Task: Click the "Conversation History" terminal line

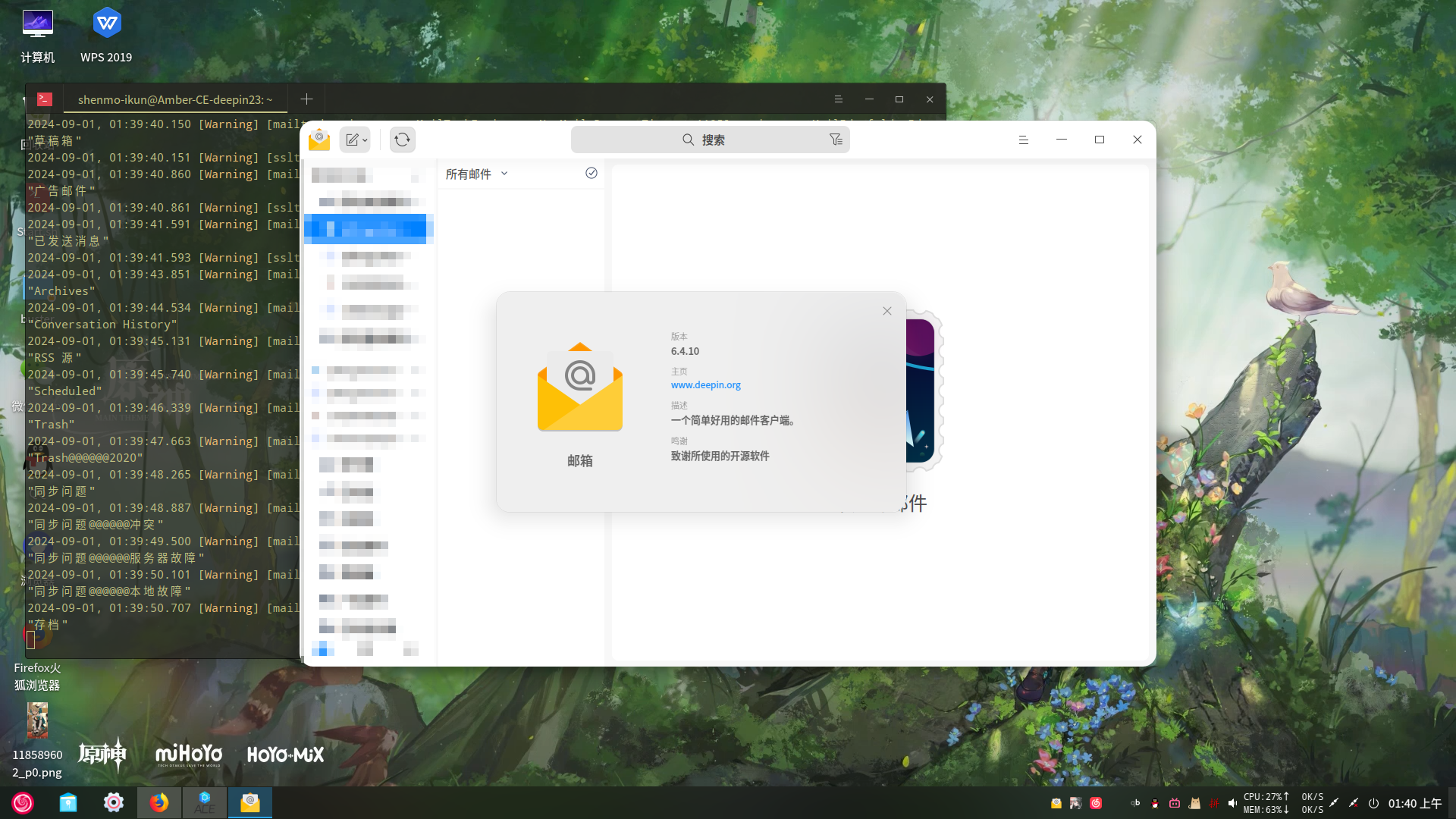Action: coord(102,324)
